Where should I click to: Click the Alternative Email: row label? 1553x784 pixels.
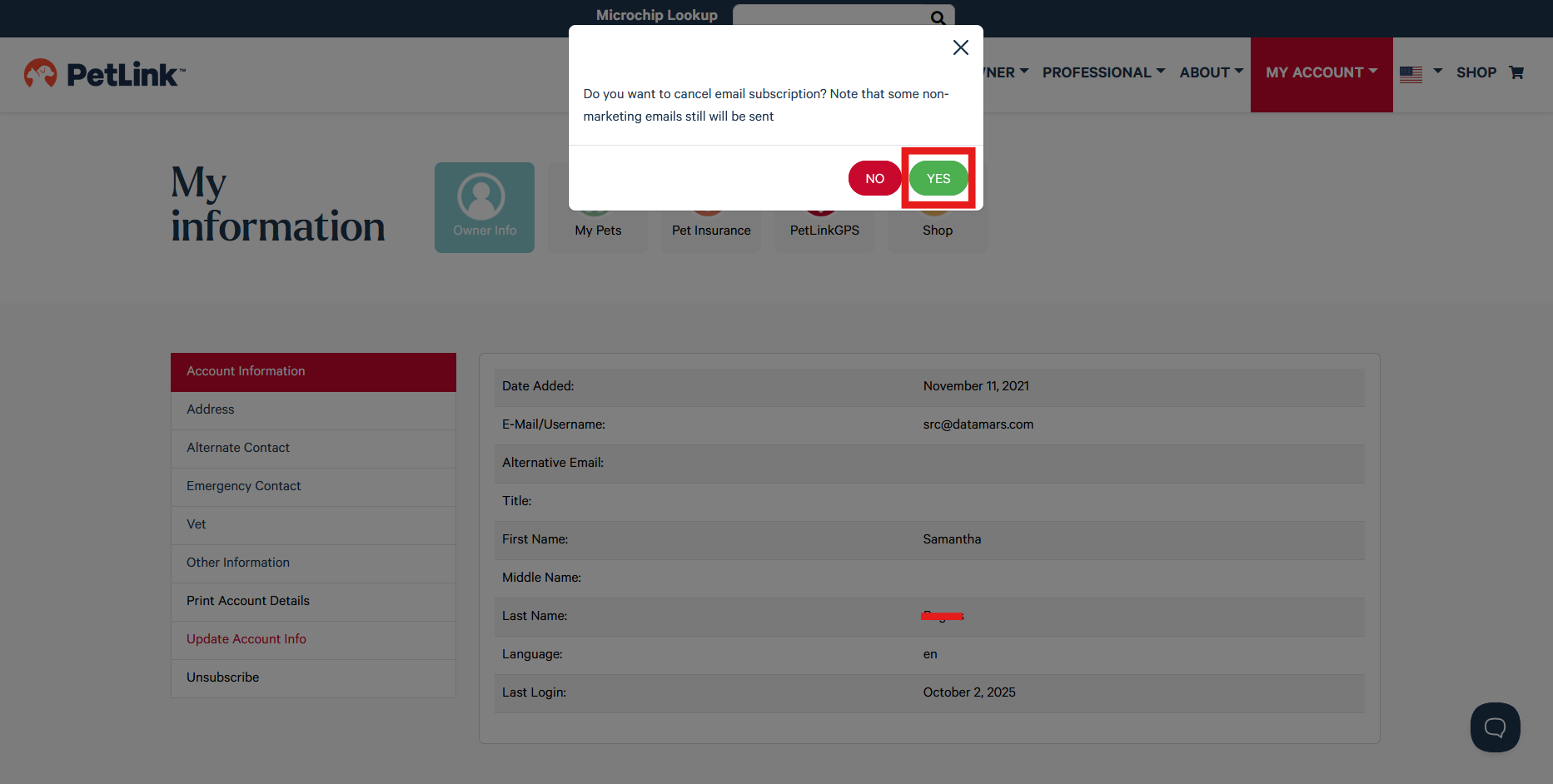(553, 463)
